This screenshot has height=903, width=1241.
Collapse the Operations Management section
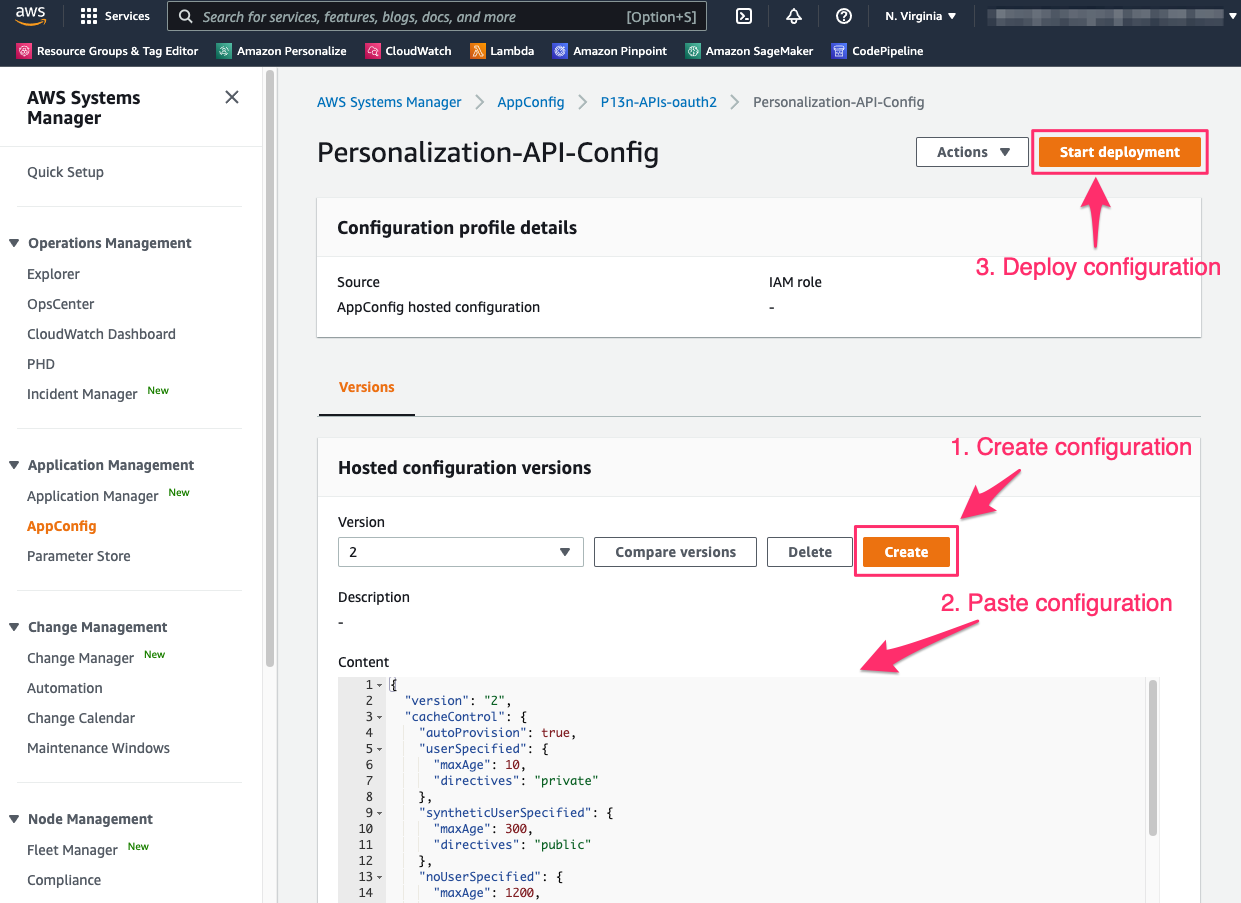pos(14,243)
